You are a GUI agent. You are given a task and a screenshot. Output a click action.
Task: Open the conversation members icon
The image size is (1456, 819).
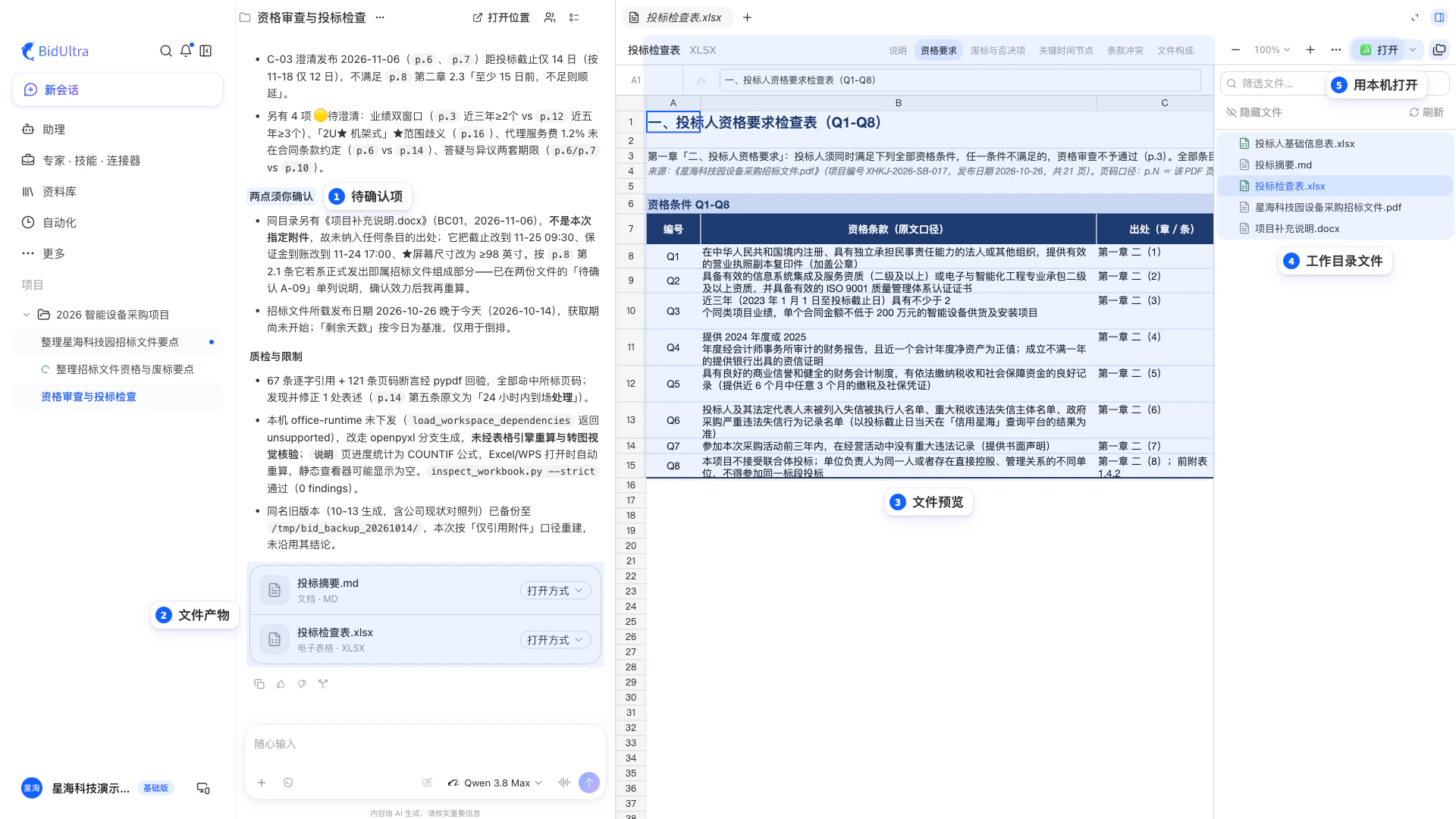550,17
